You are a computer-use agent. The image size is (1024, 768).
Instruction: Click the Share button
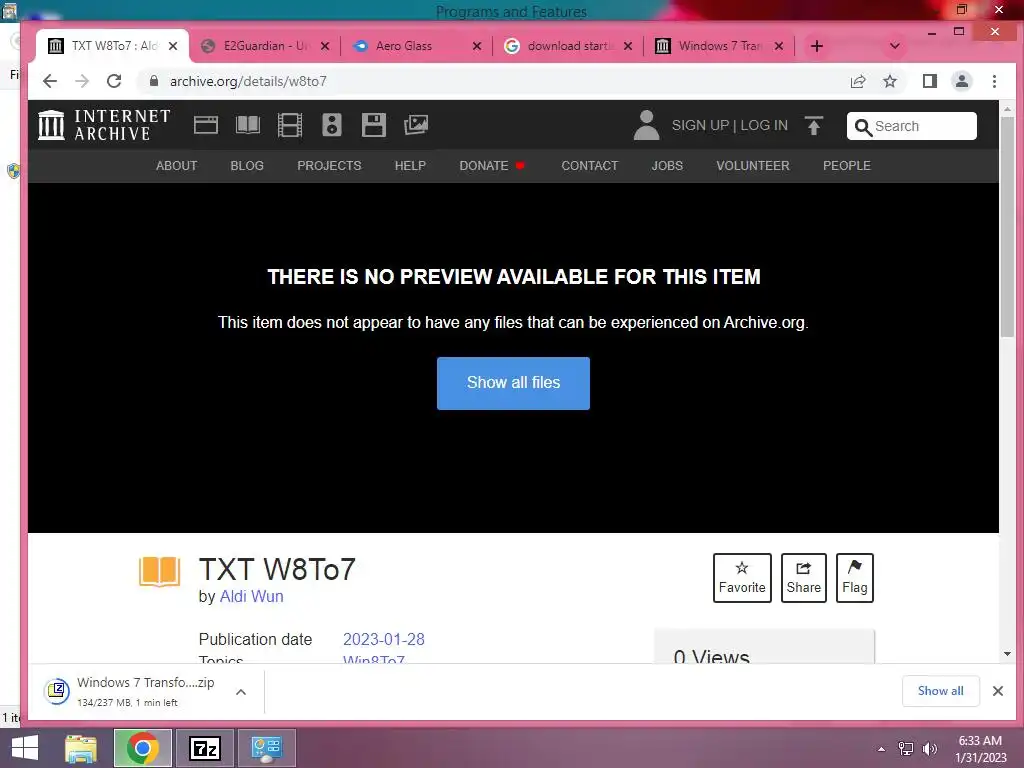803,578
